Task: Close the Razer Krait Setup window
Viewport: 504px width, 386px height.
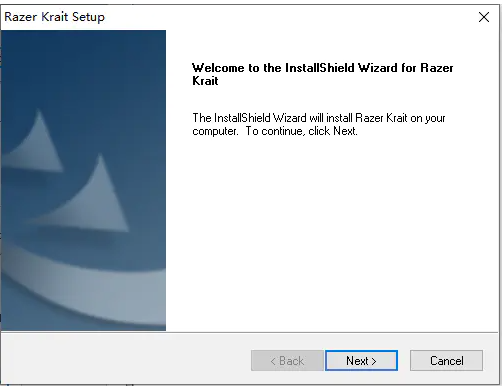Action: (x=484, y=17)
